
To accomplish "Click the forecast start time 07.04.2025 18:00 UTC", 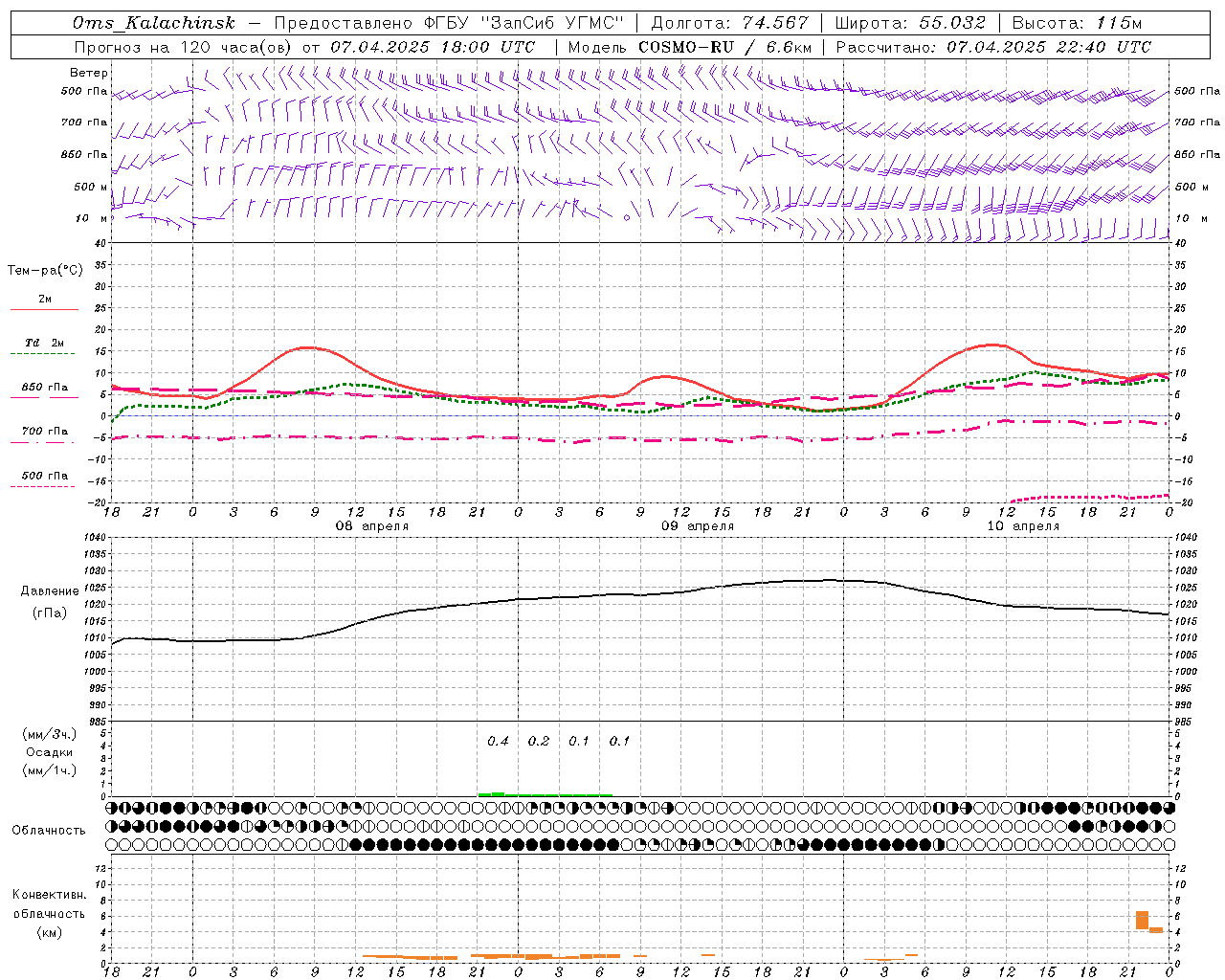I will pos(434,47).
